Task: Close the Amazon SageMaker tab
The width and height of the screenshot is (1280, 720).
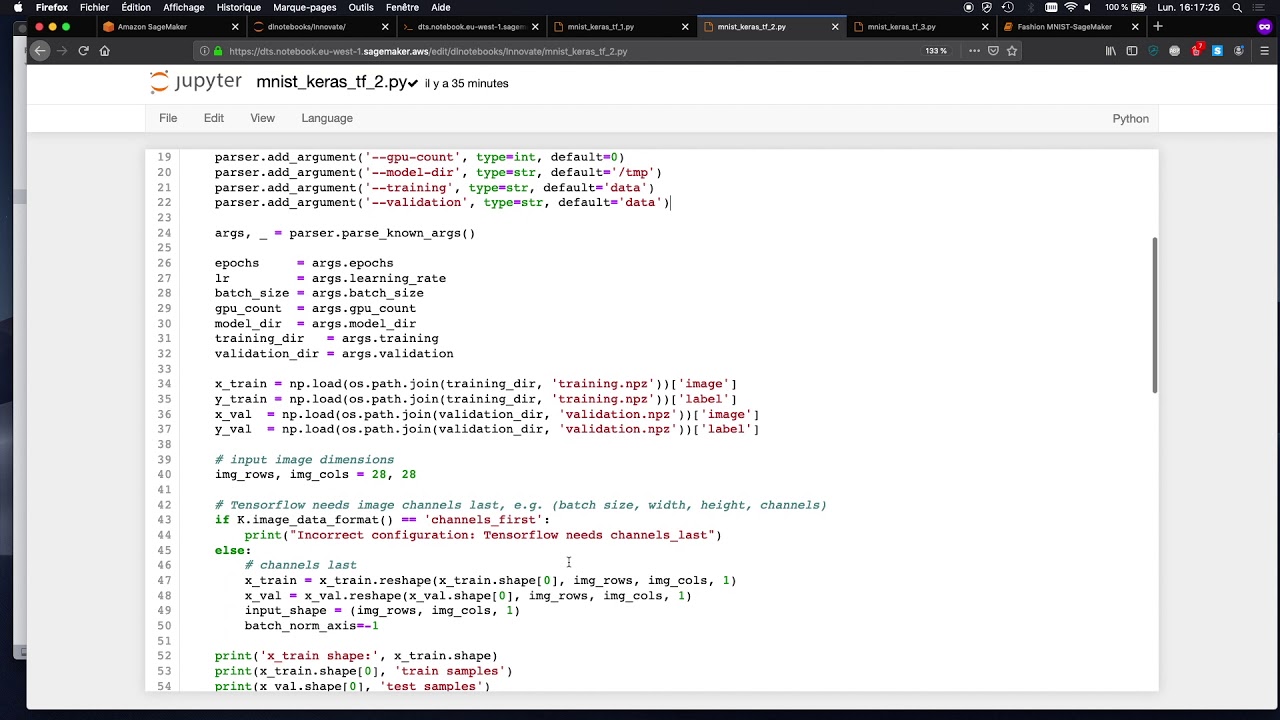Action: (x=235, y=27)
